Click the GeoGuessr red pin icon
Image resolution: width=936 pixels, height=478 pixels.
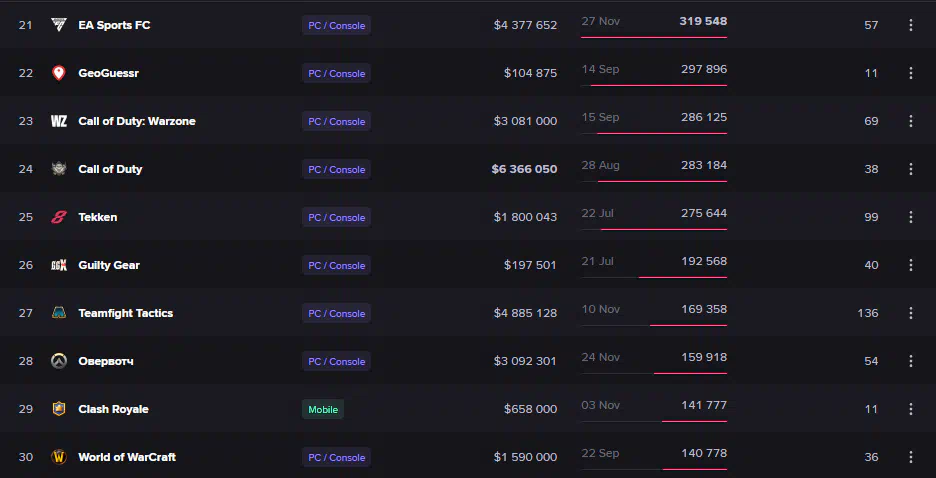point(58,73)
